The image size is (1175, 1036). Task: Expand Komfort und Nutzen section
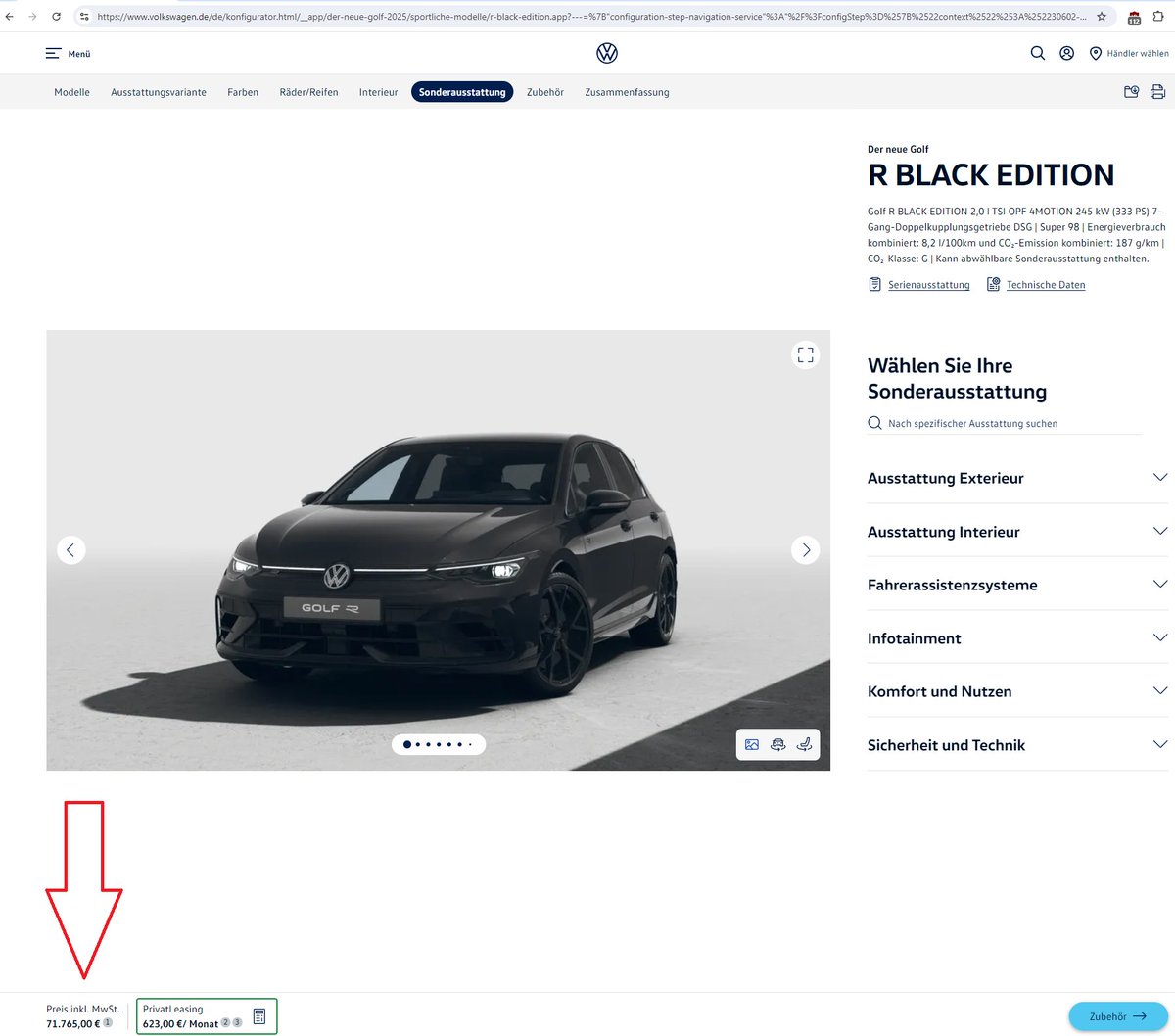[1017, 691]
